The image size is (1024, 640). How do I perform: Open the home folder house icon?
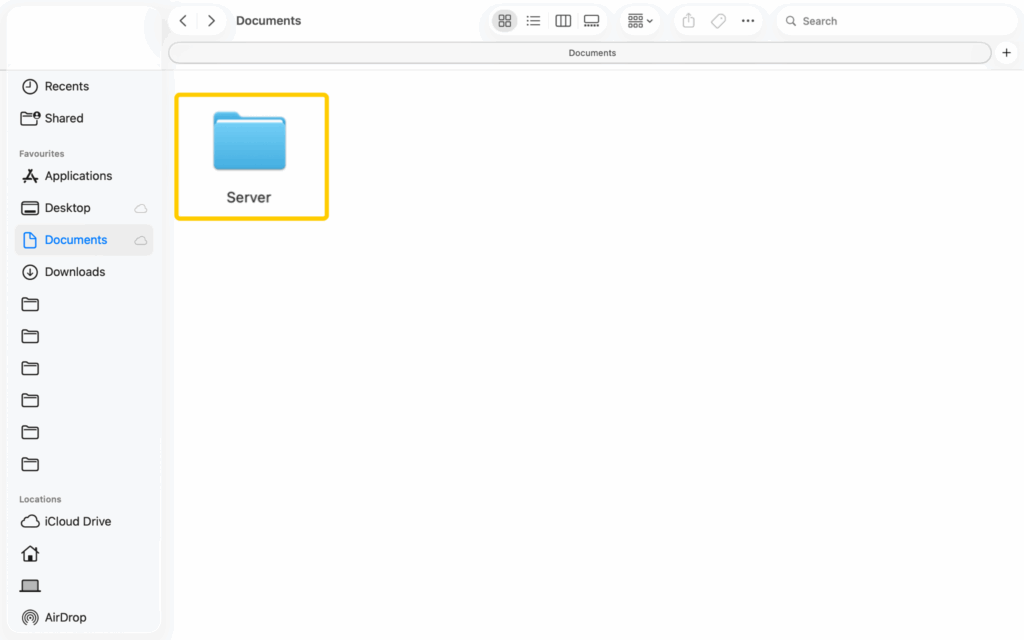30,553
